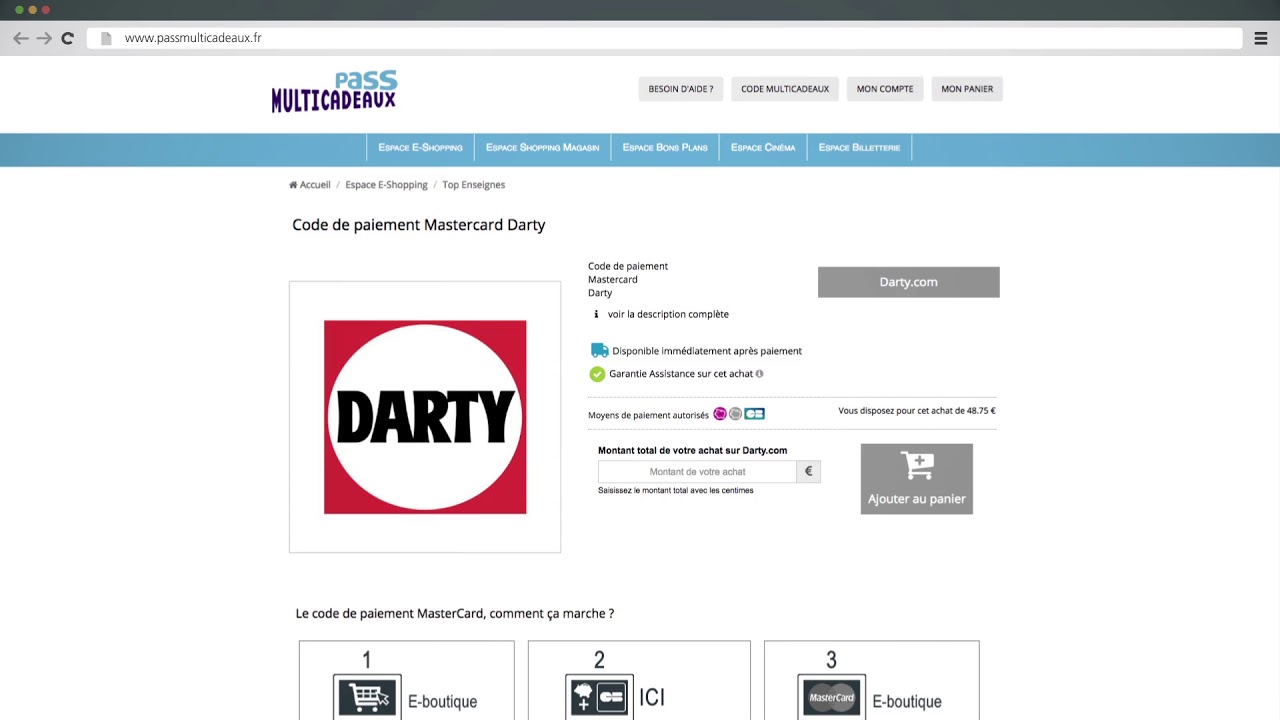The width and height of the screenshot is (1280, 720).
Task: Click the available balance 48.75 € text
Action: coord(917,411)
